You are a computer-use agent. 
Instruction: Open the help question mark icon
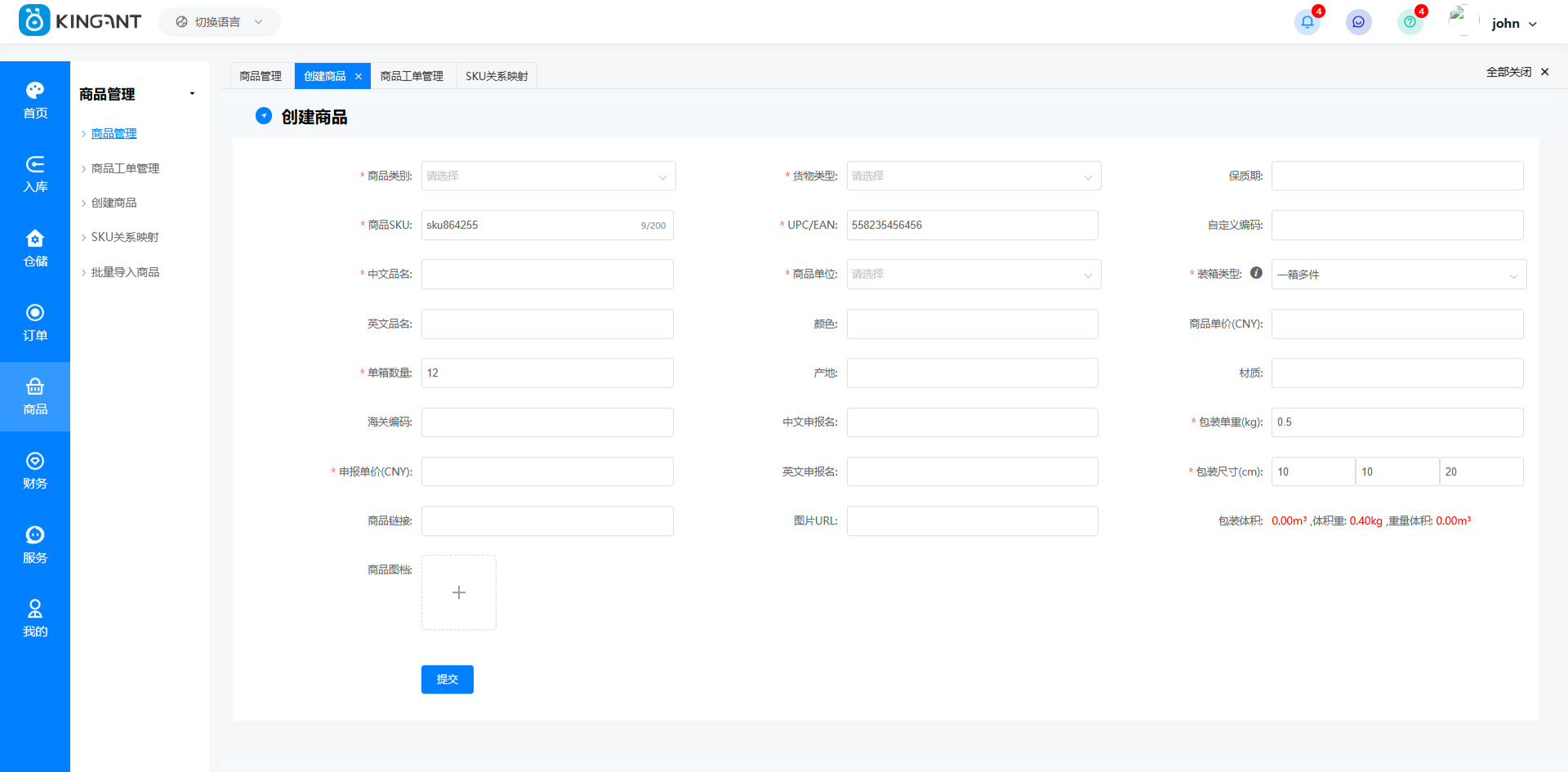[1410, 22]
